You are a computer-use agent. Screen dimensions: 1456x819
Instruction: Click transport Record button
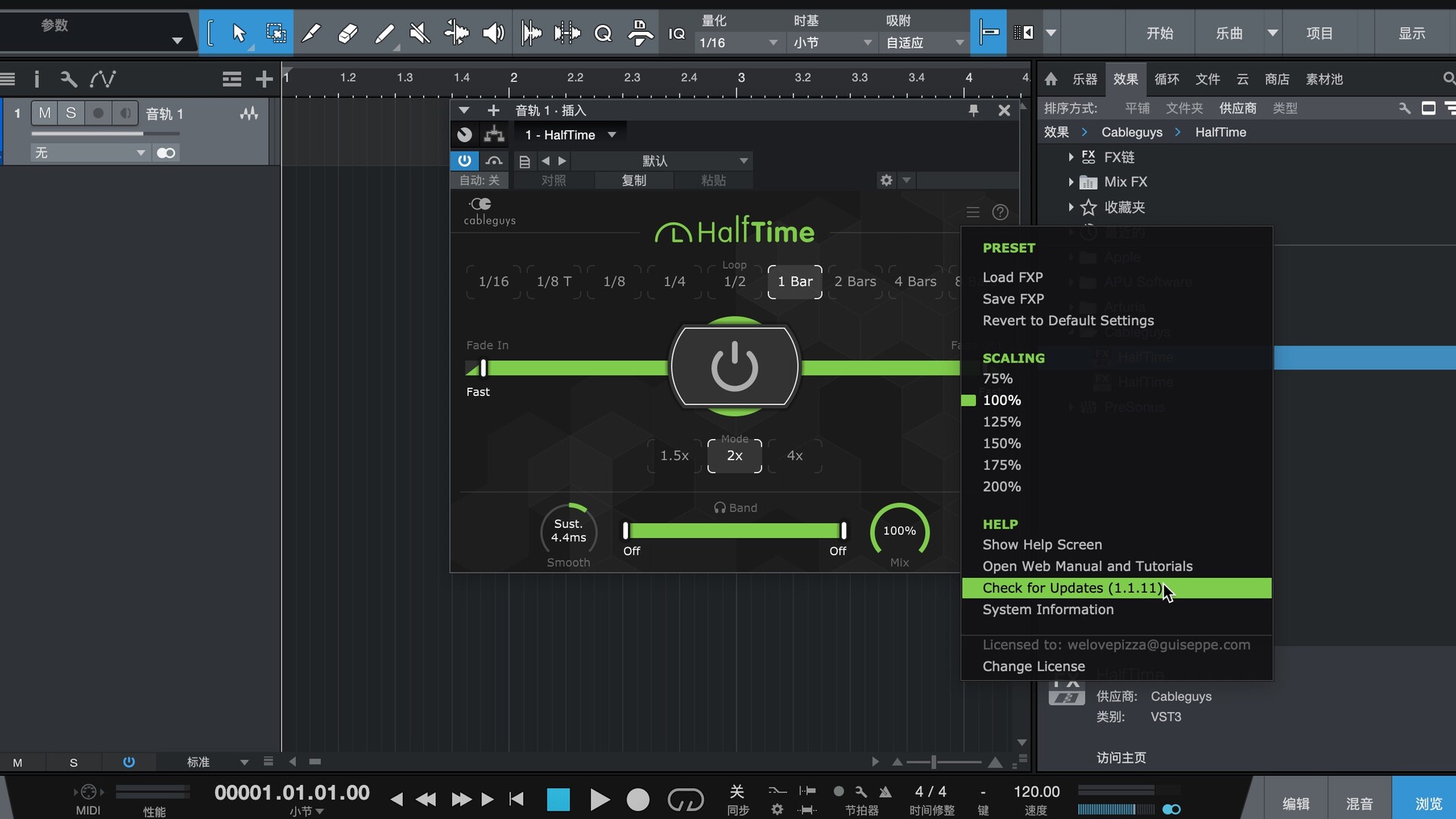click(638, 799)
